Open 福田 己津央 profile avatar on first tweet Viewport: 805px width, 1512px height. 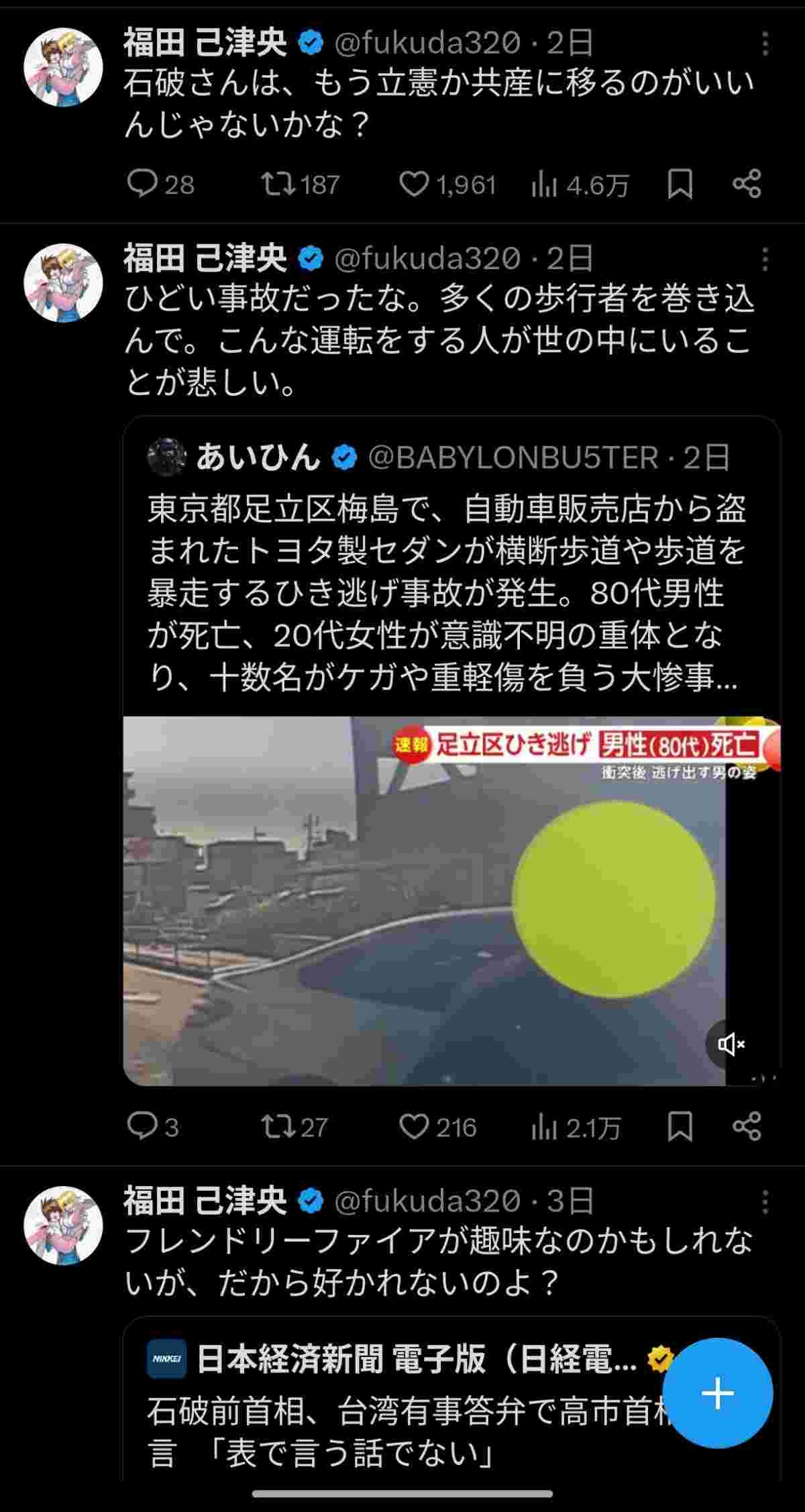click(x=63, y=67)
